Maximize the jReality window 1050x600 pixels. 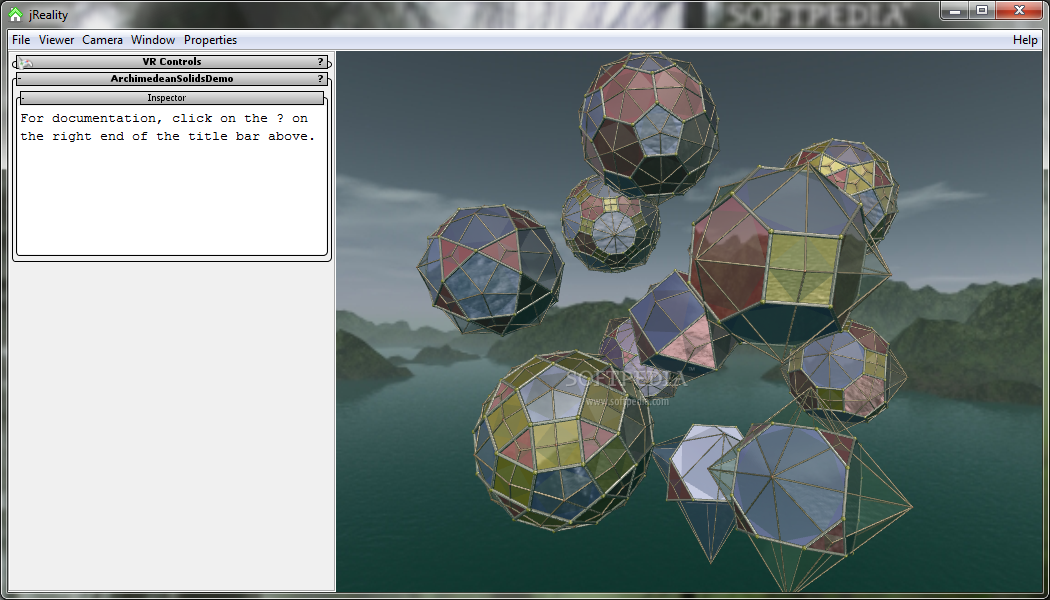[x=982, y=11]
